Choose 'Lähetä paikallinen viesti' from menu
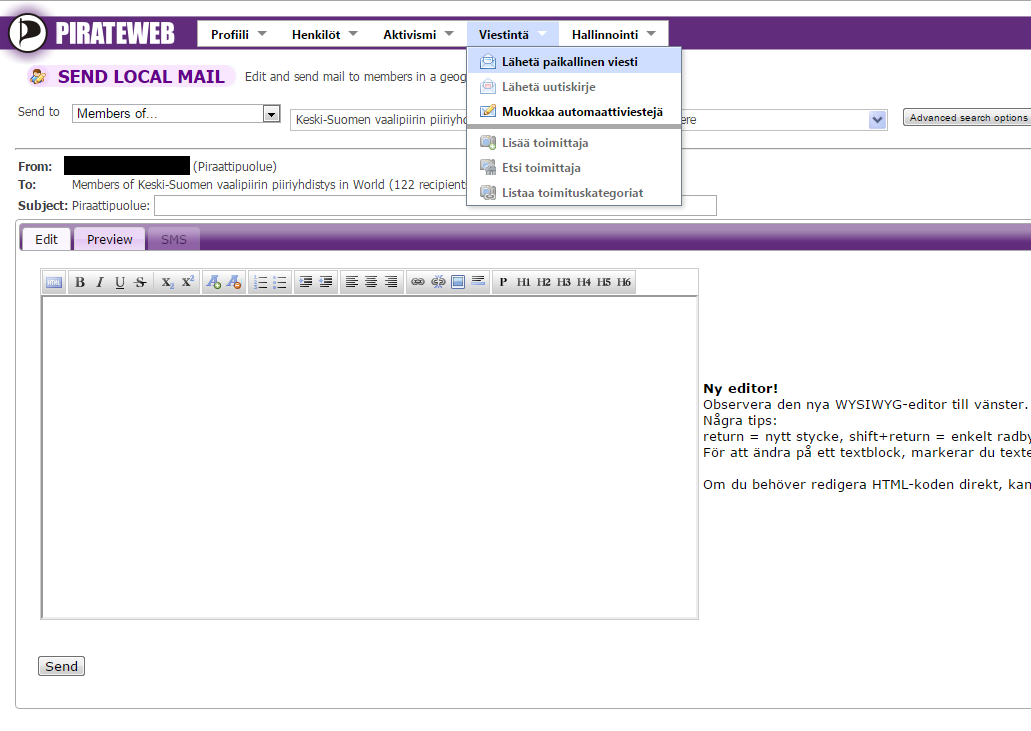The width and height of the screenshot is (1031, 731). coord(569,62)
